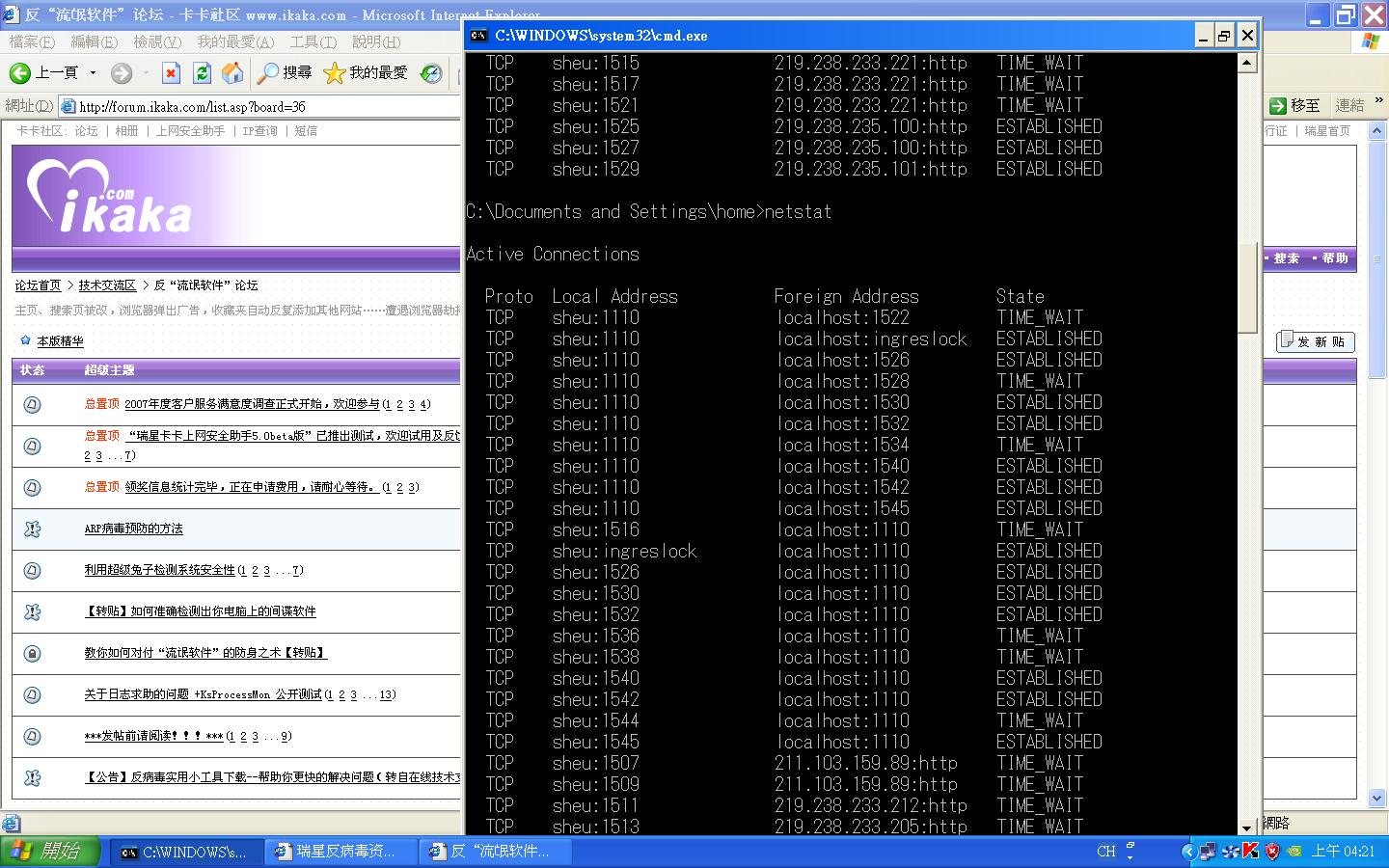Click the Back arrow button in IE
Viewport: 1389px width, 868px height.
click(x=21, y=73)
